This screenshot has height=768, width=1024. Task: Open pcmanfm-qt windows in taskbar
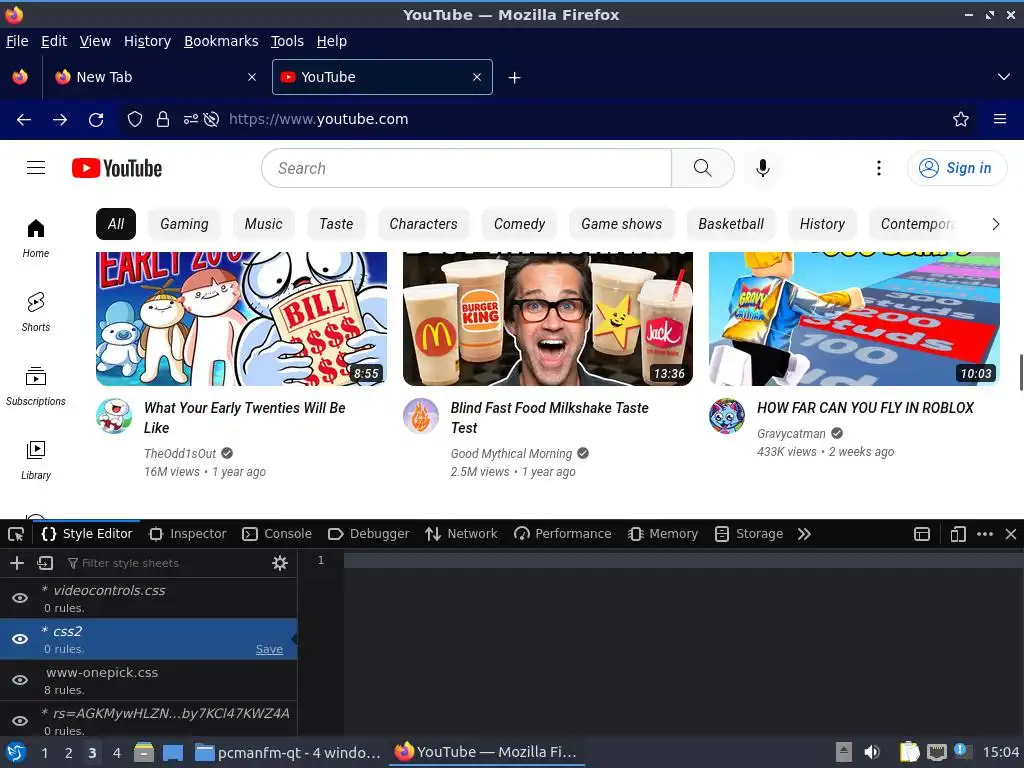tap(288, 752)
